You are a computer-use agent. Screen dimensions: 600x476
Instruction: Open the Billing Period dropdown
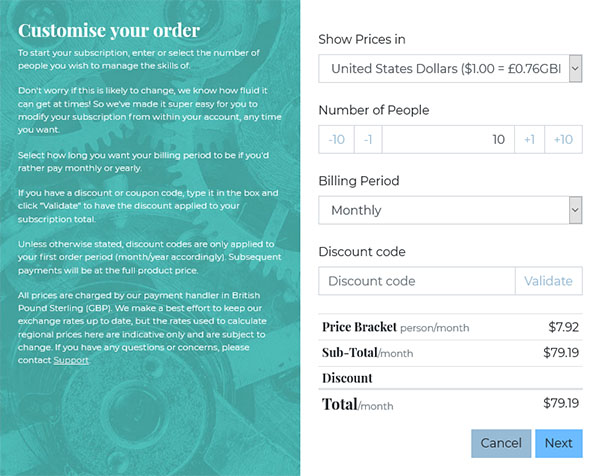coord(450,210)
